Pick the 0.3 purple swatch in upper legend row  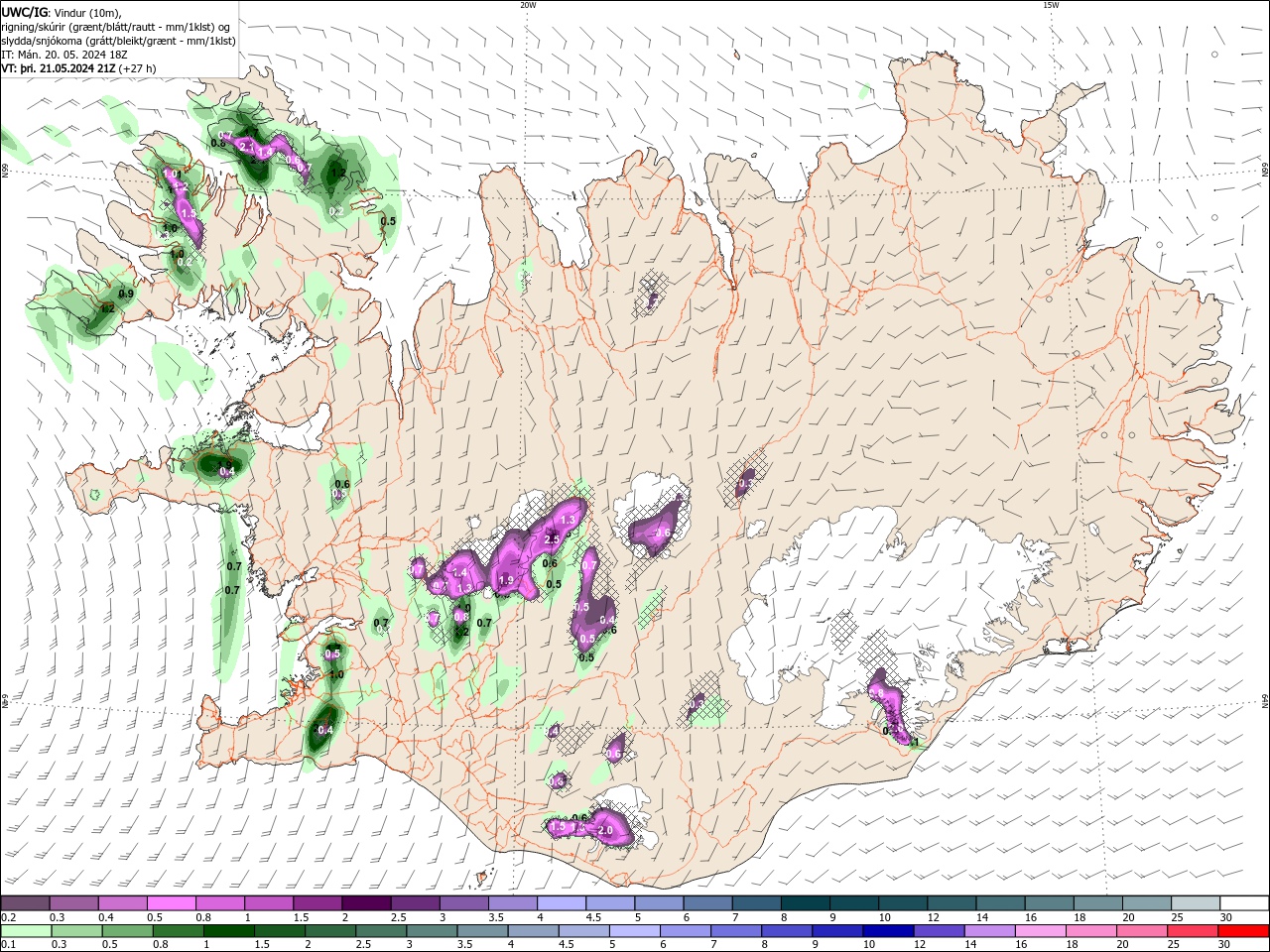point(73,903)
